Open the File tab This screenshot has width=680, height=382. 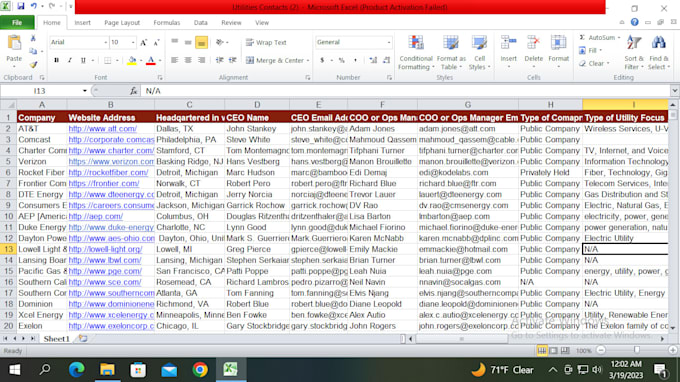pyautogui.click(x=17, y=23)
